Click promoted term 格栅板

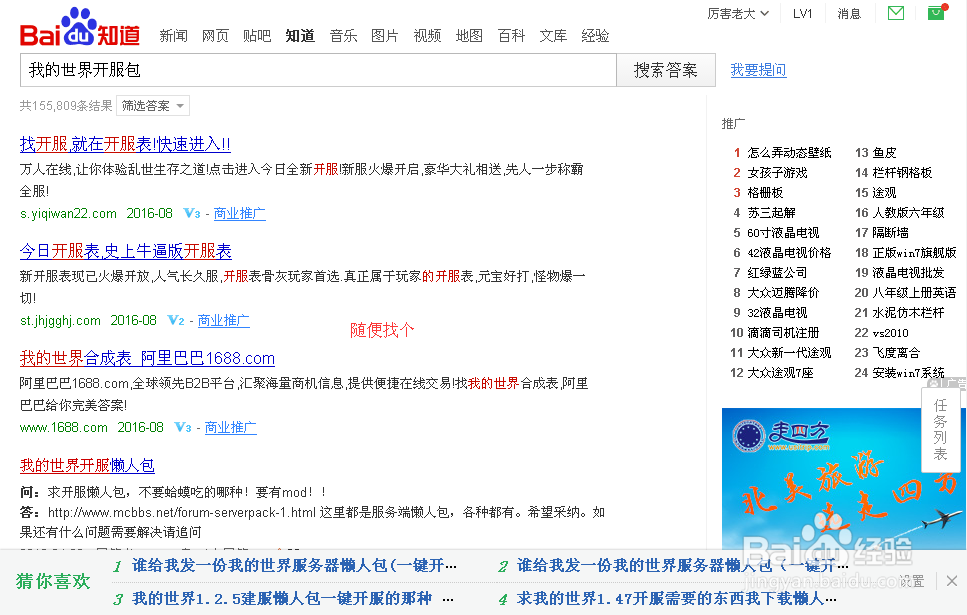765,192
